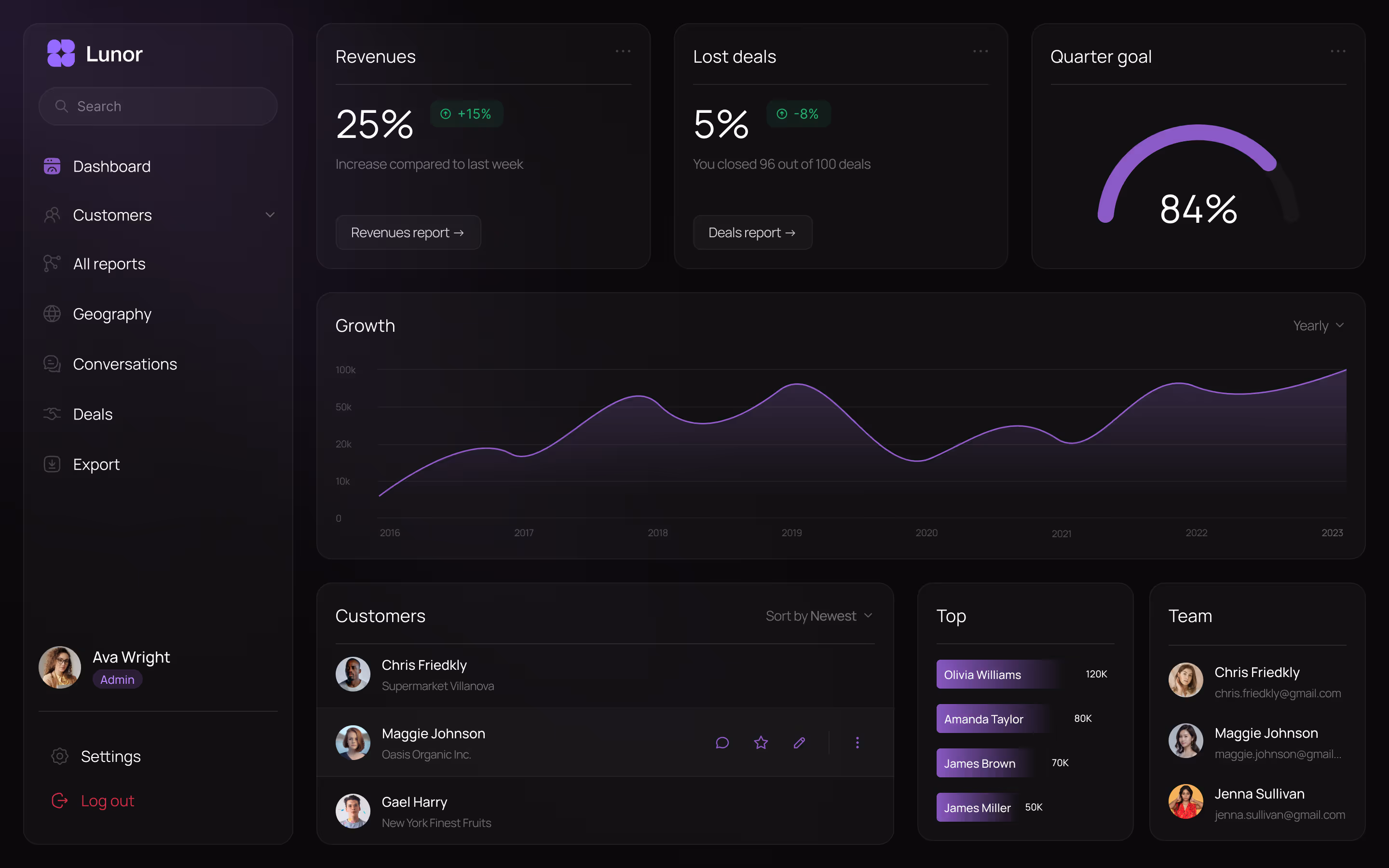1389x868 pixels.
Task: Click the 2023 chart axis label
Action: [x=1332, y=533]
